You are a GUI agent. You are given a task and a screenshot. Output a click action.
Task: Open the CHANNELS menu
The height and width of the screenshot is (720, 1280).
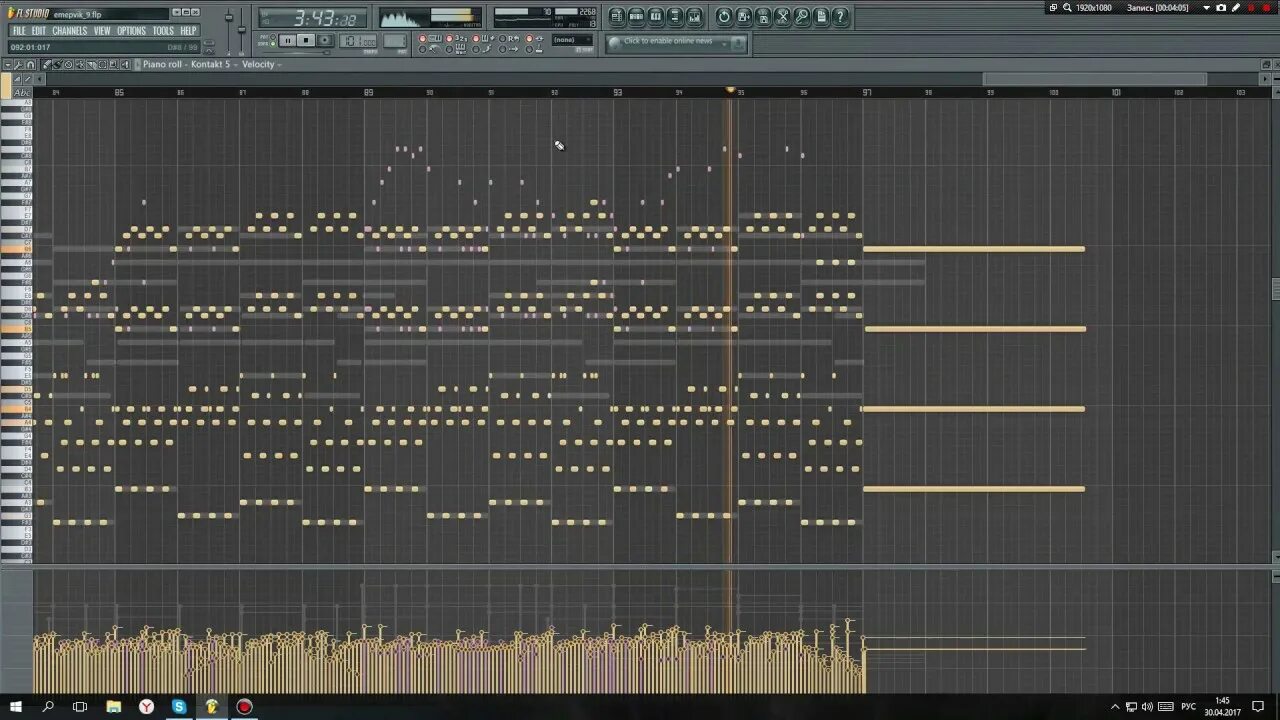point(70,31)
